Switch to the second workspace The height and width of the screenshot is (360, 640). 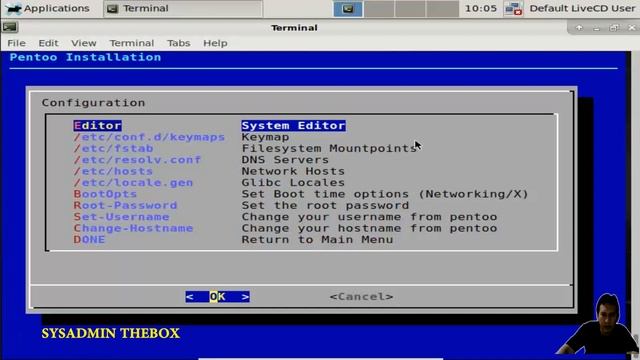tap(379, 9)
